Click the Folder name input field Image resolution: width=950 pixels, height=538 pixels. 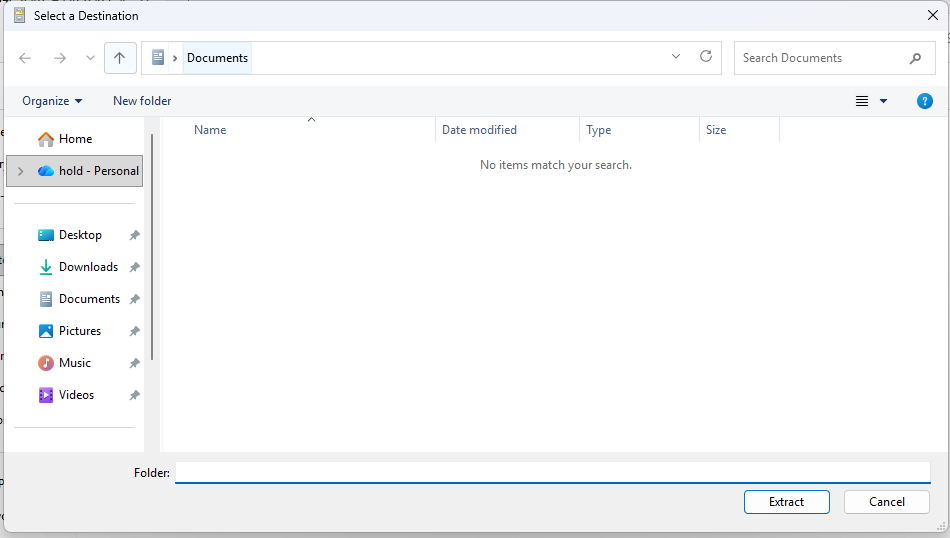click(552, 472)
